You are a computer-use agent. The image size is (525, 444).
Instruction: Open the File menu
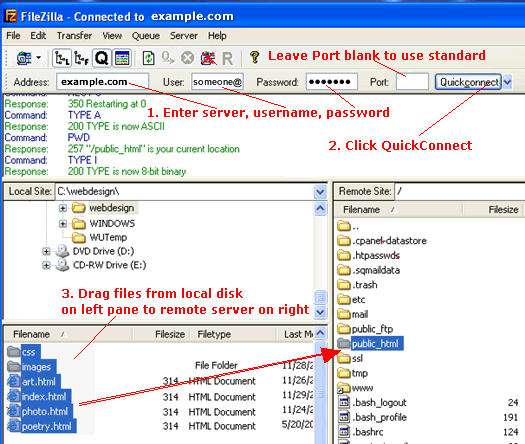13,36
